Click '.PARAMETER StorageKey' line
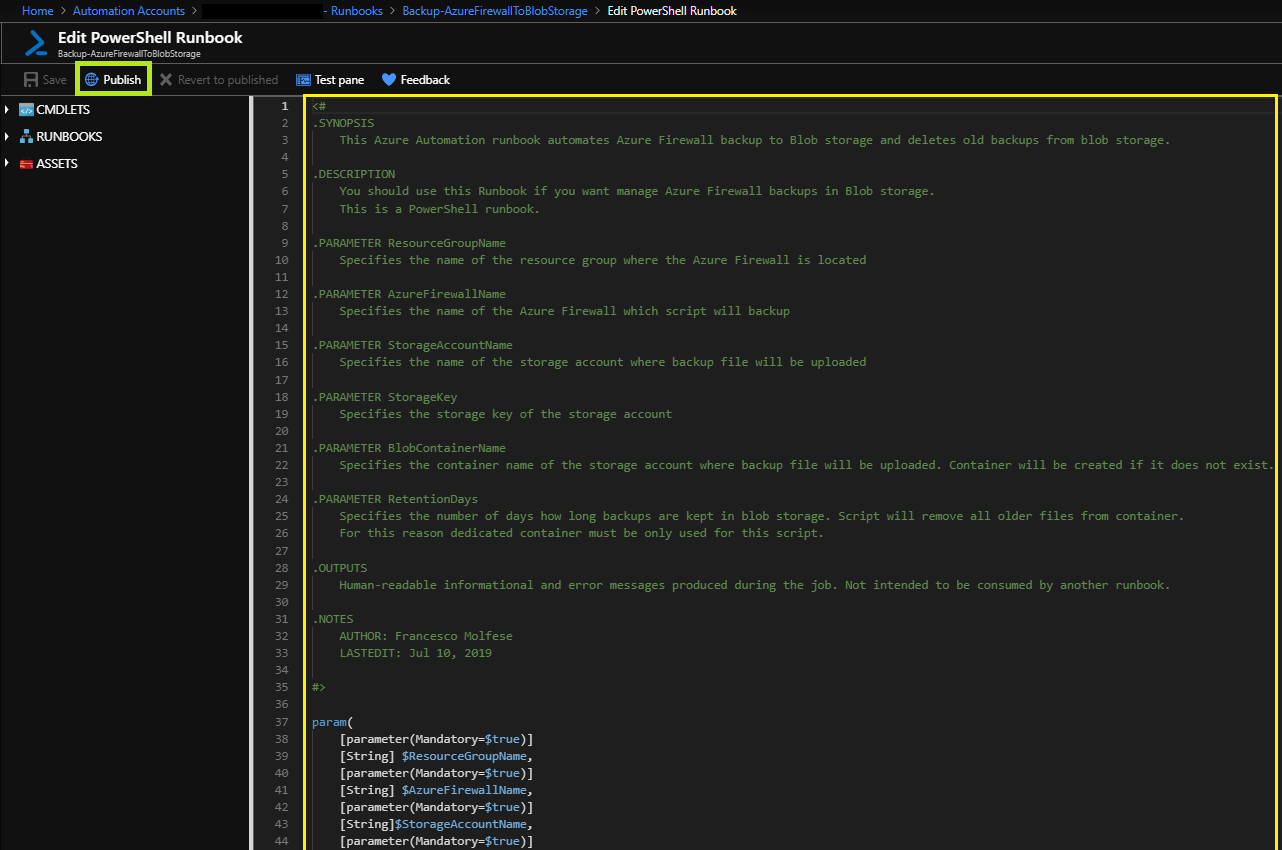 pos(385,397)
